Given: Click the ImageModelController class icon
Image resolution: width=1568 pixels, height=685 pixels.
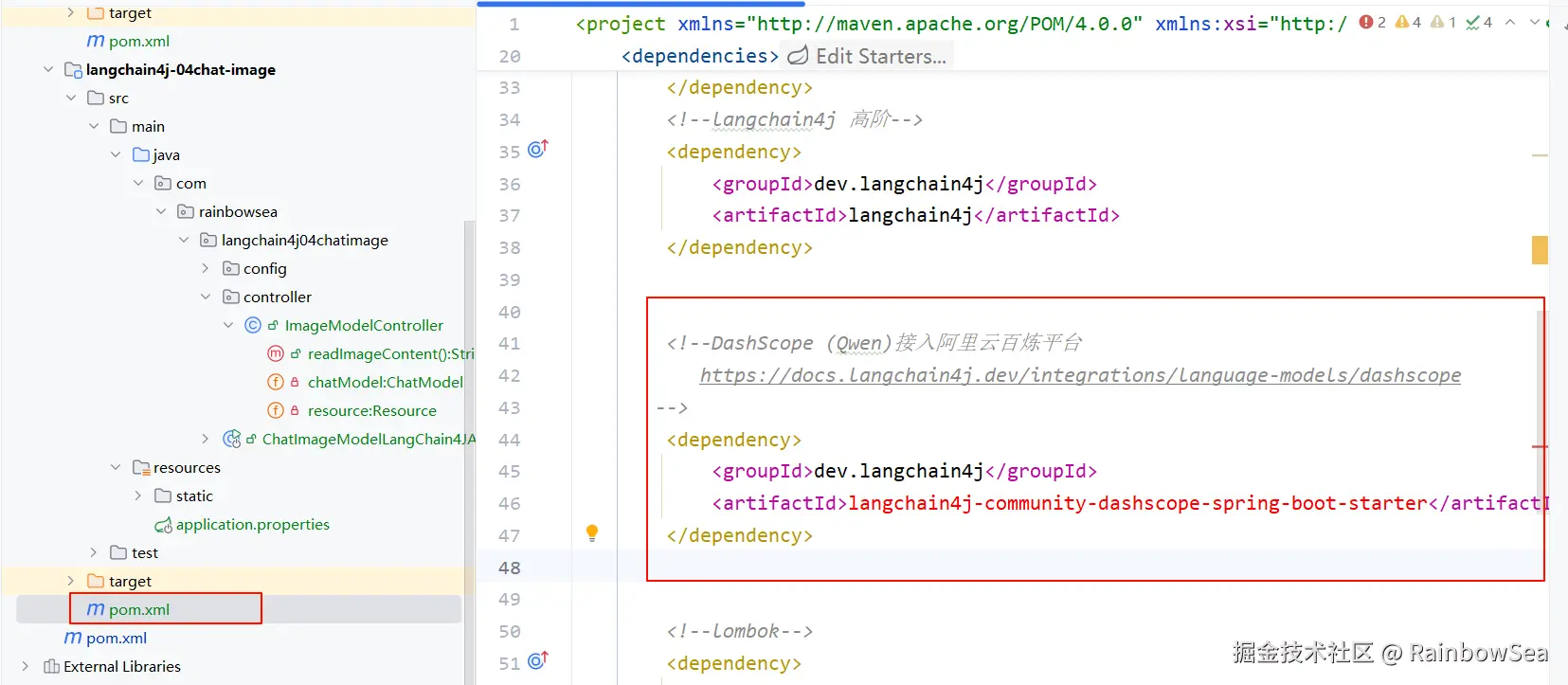Looking at the screenshot, I should click(x=253, y=325).
